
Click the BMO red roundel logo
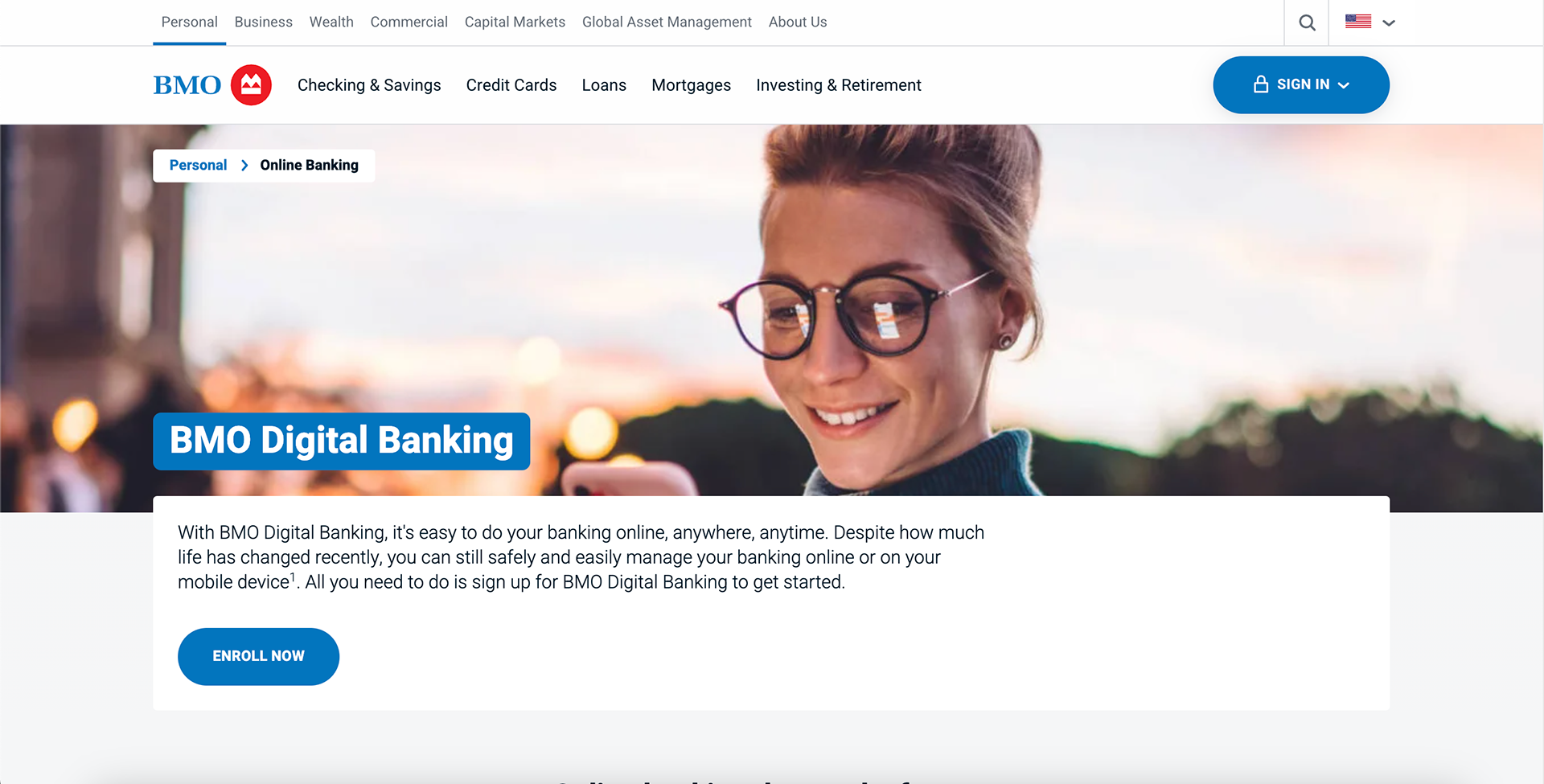click(x=251, y=84)
